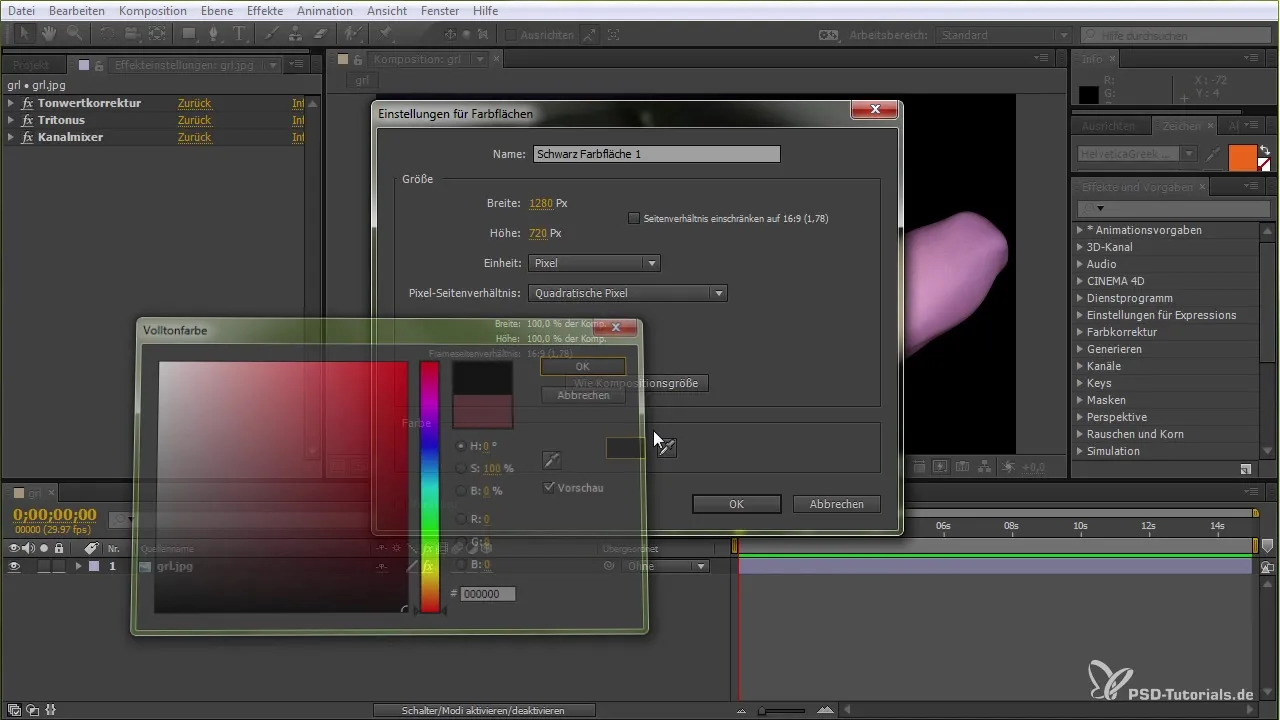The width and height of the screenshot is (1280, 720).
Task: Click the Name field Schwarz Farbfläche 1
Action: pos(656,155)
